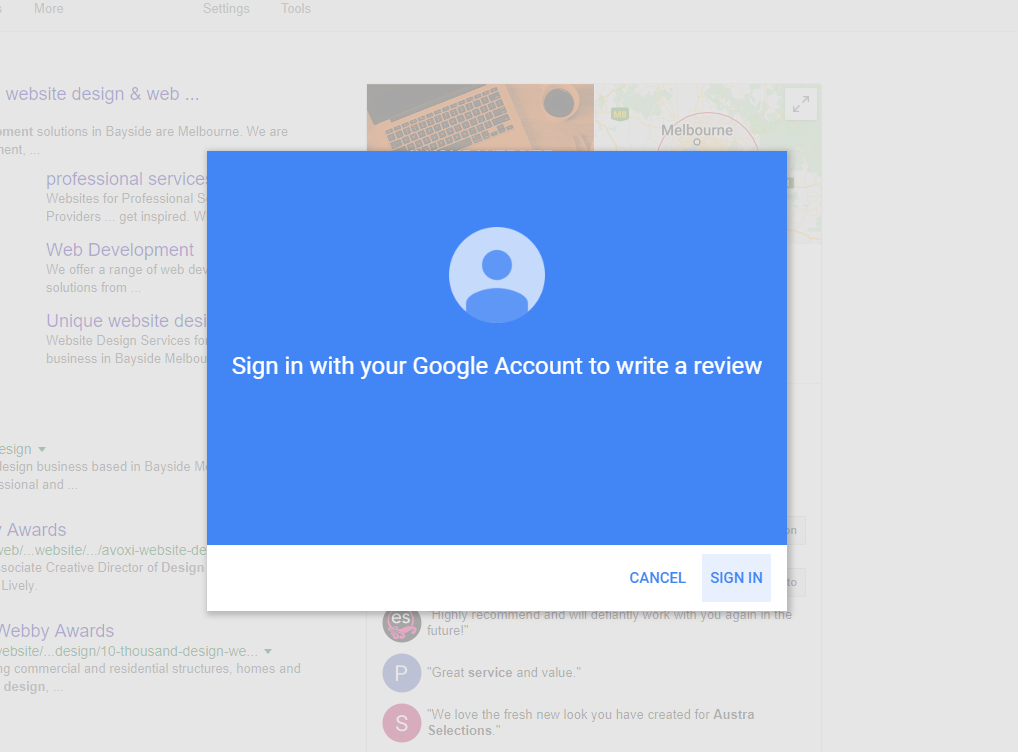Expand dropdown arrow after '10-thousand-design-we...' URL
Viewport: 1018px width, 752px height.
tap(268, 651)
